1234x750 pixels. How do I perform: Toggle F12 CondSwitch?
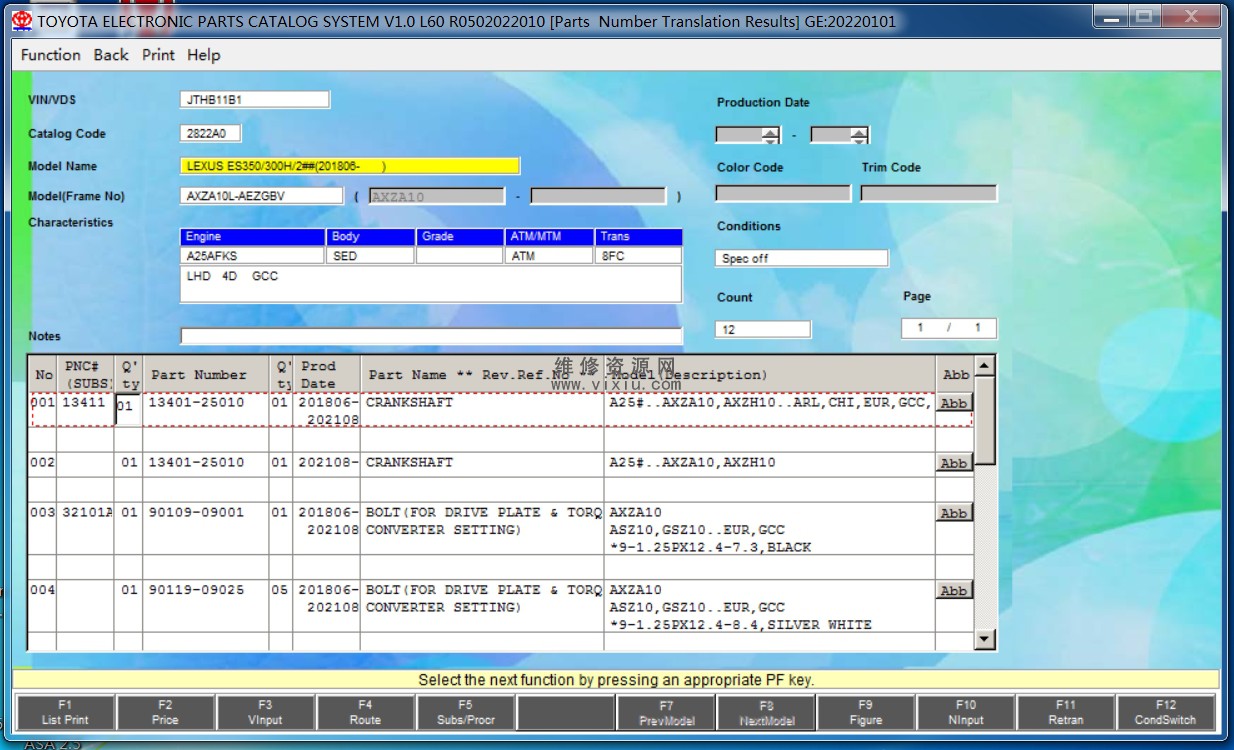(1165, 712)
